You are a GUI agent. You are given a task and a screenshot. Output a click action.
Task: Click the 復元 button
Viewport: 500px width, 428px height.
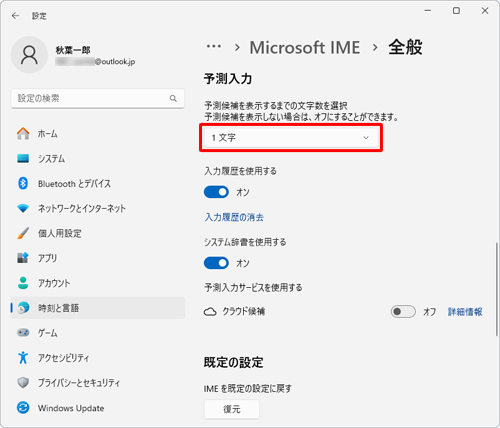coord(232,409)
